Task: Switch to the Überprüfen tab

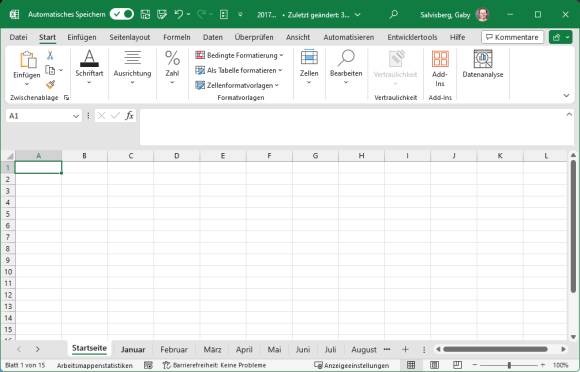Action: pos(254,37)
